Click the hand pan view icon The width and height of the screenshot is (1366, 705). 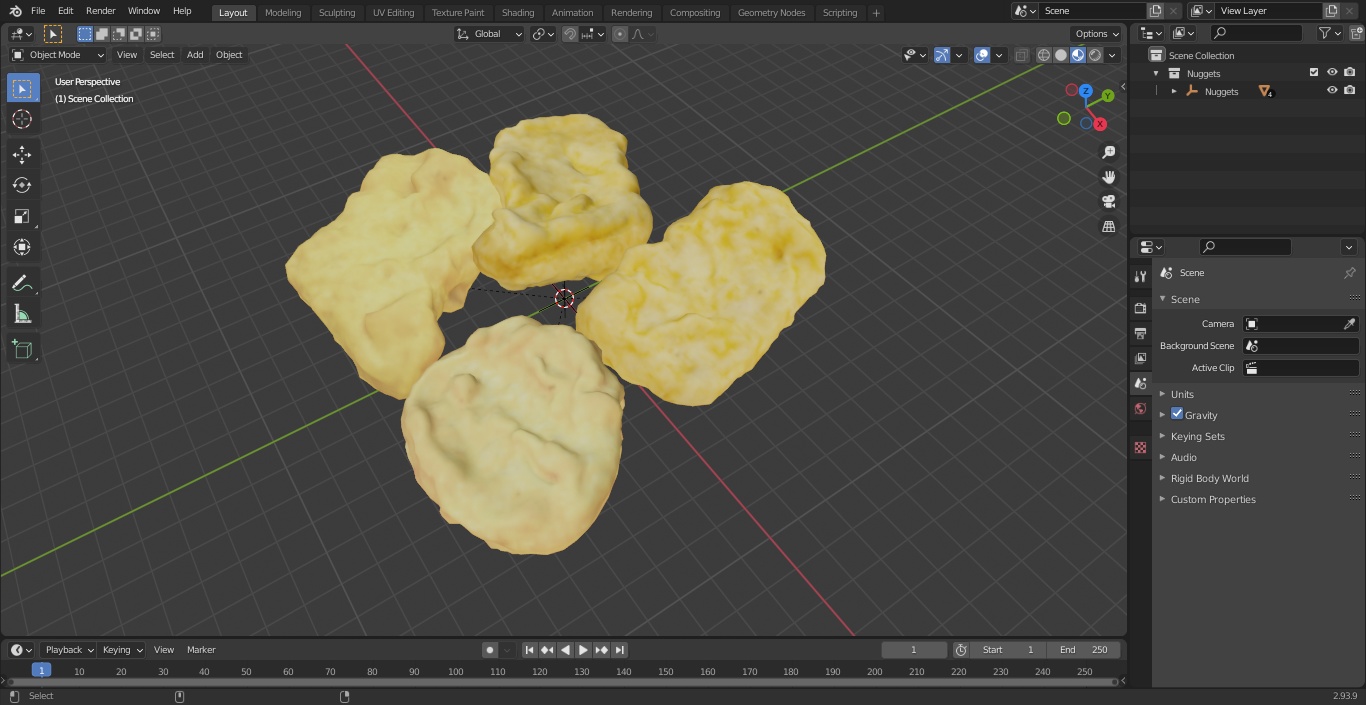pyautogui.click(x=1108, y=177)
